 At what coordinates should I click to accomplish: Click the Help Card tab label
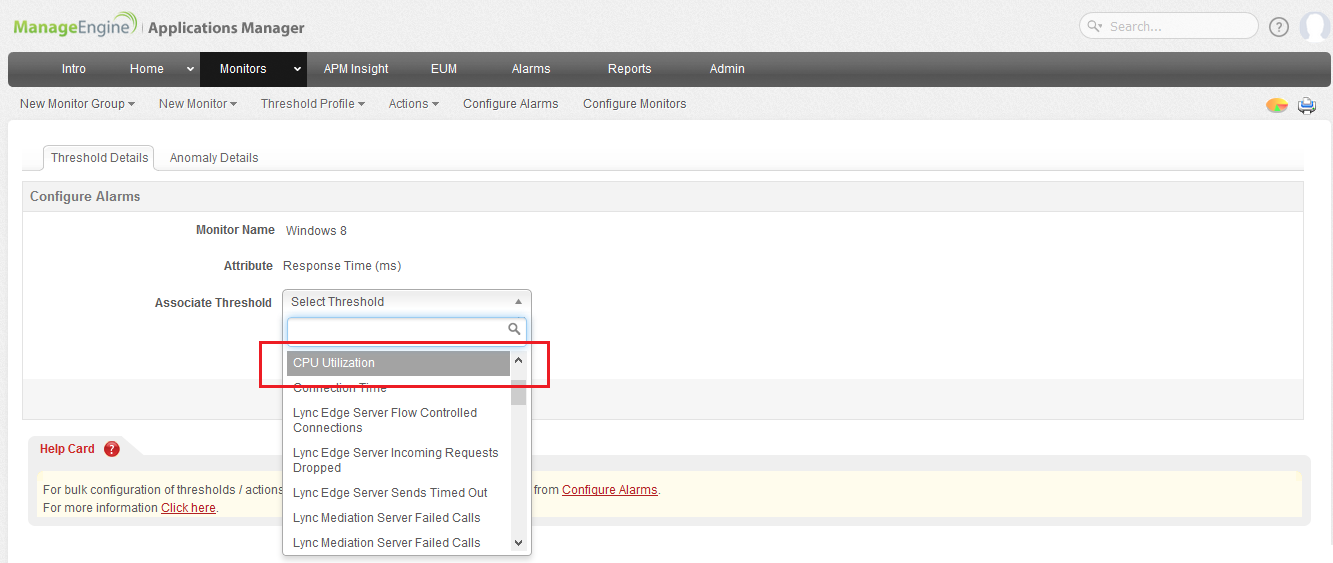coord(67,449)
